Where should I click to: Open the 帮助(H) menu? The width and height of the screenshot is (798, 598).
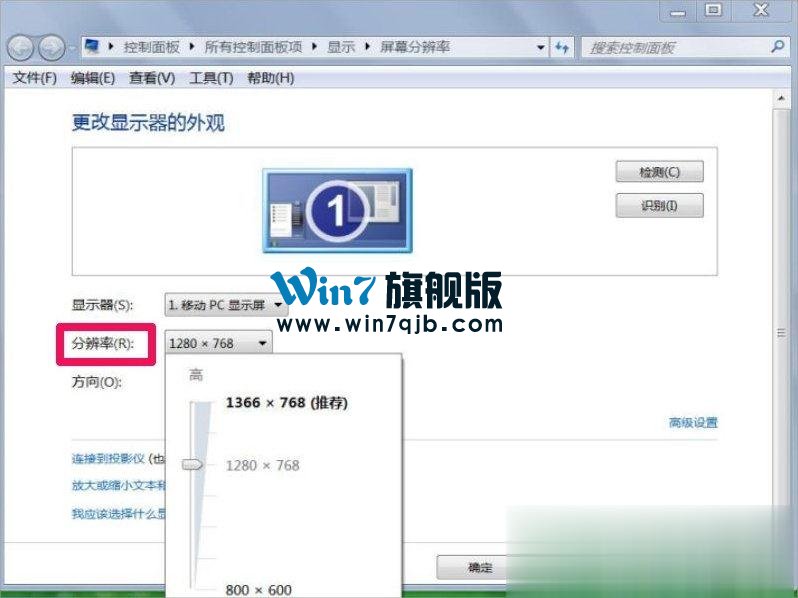point(270,78)
